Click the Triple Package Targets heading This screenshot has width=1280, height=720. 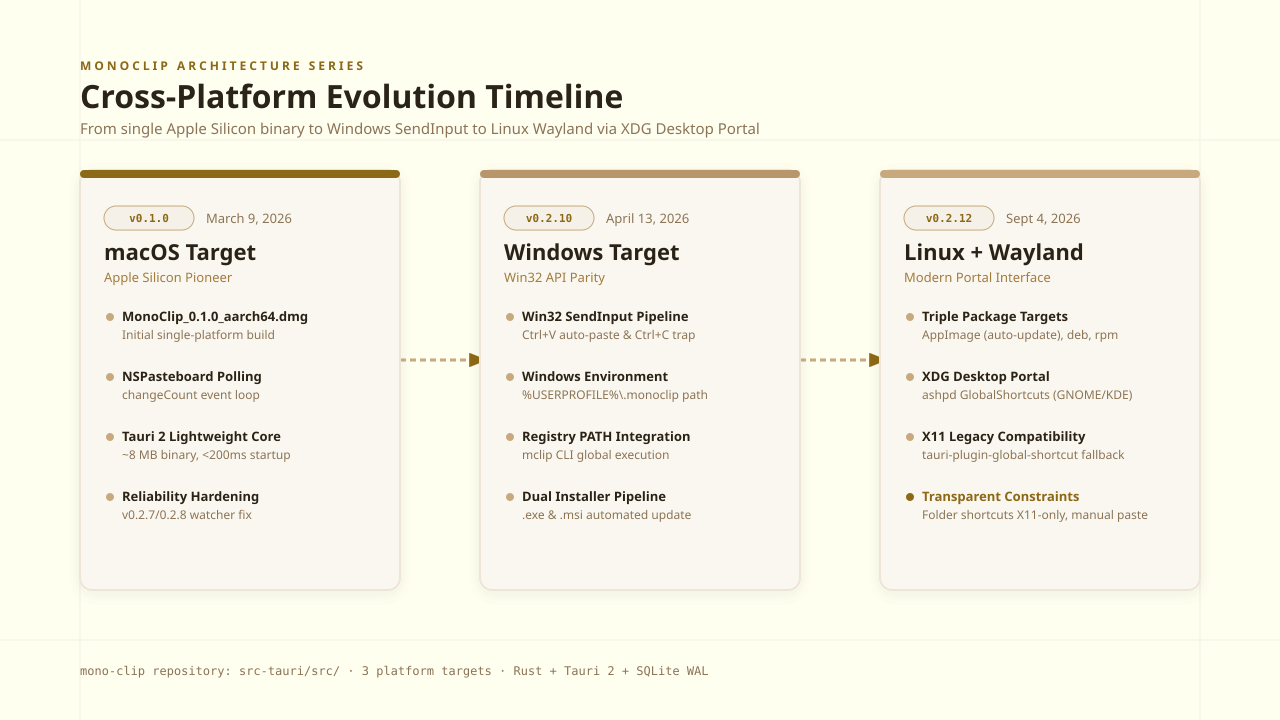pyautogui.click(x=995, y=316)
